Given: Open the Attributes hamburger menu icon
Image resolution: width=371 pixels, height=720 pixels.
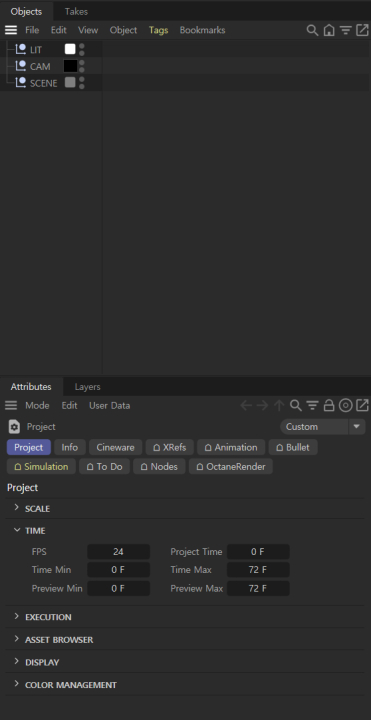Looking at the screenshot, I should coord(11,405).
